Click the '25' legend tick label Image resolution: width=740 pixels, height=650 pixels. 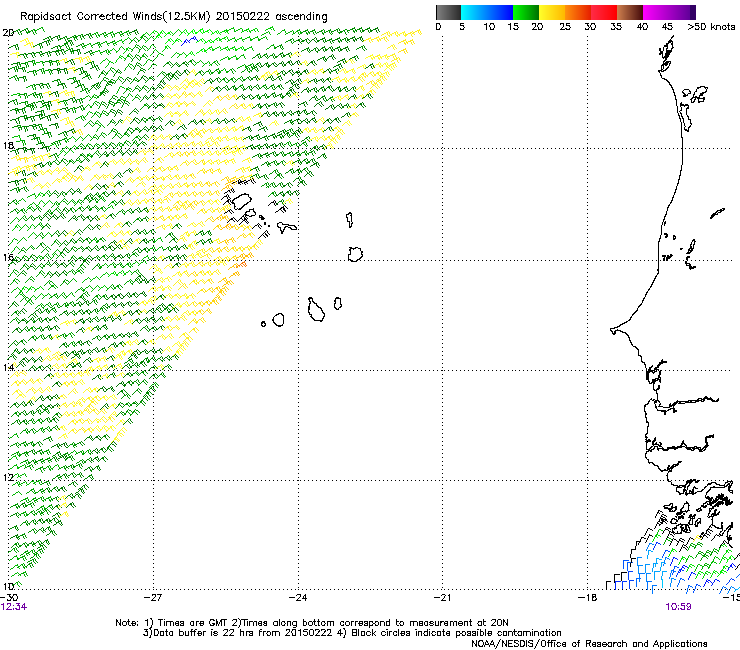pos(565,27)
